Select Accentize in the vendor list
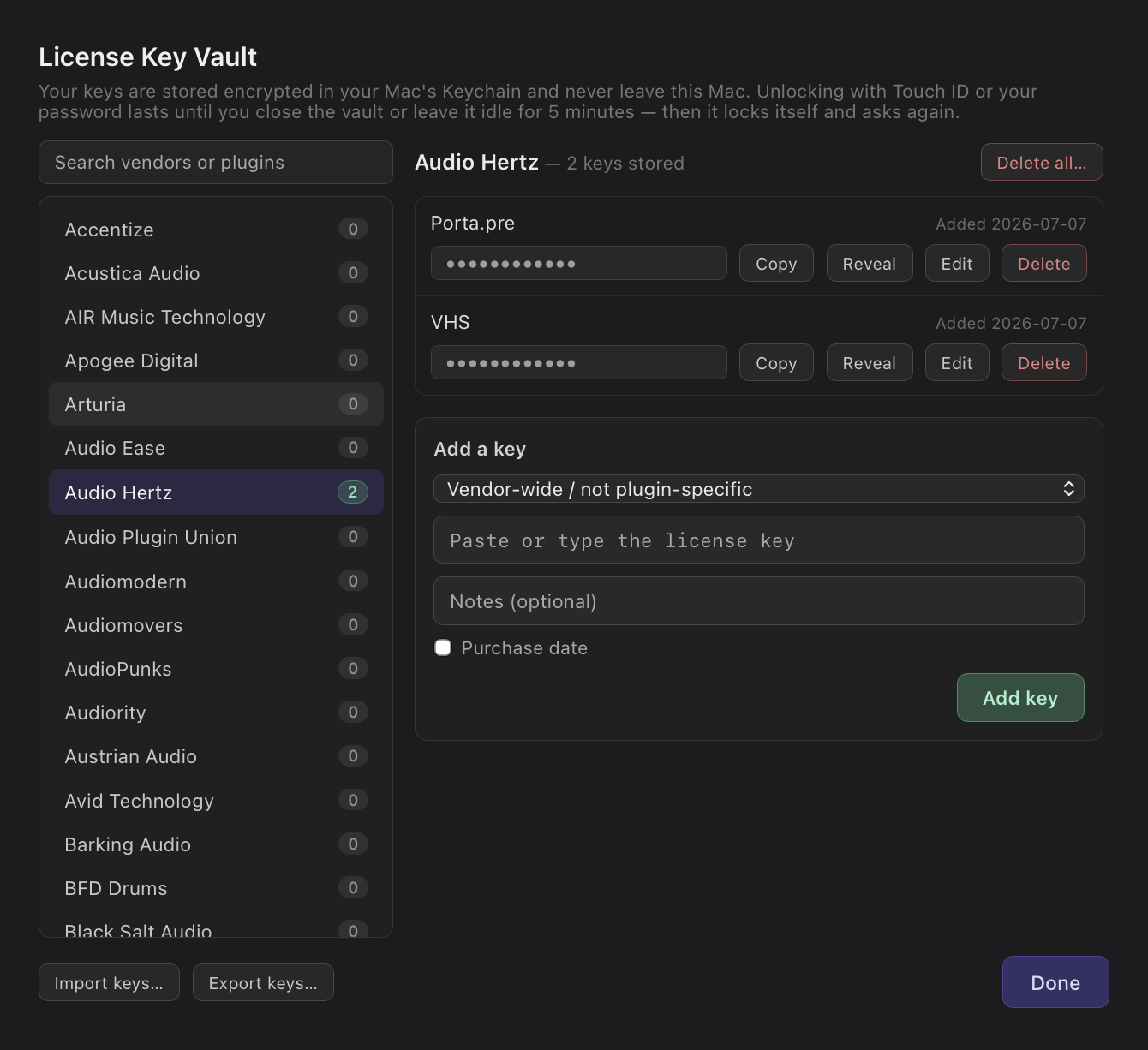Viewport: 1148px width, 1050px height. click(216, 230)
